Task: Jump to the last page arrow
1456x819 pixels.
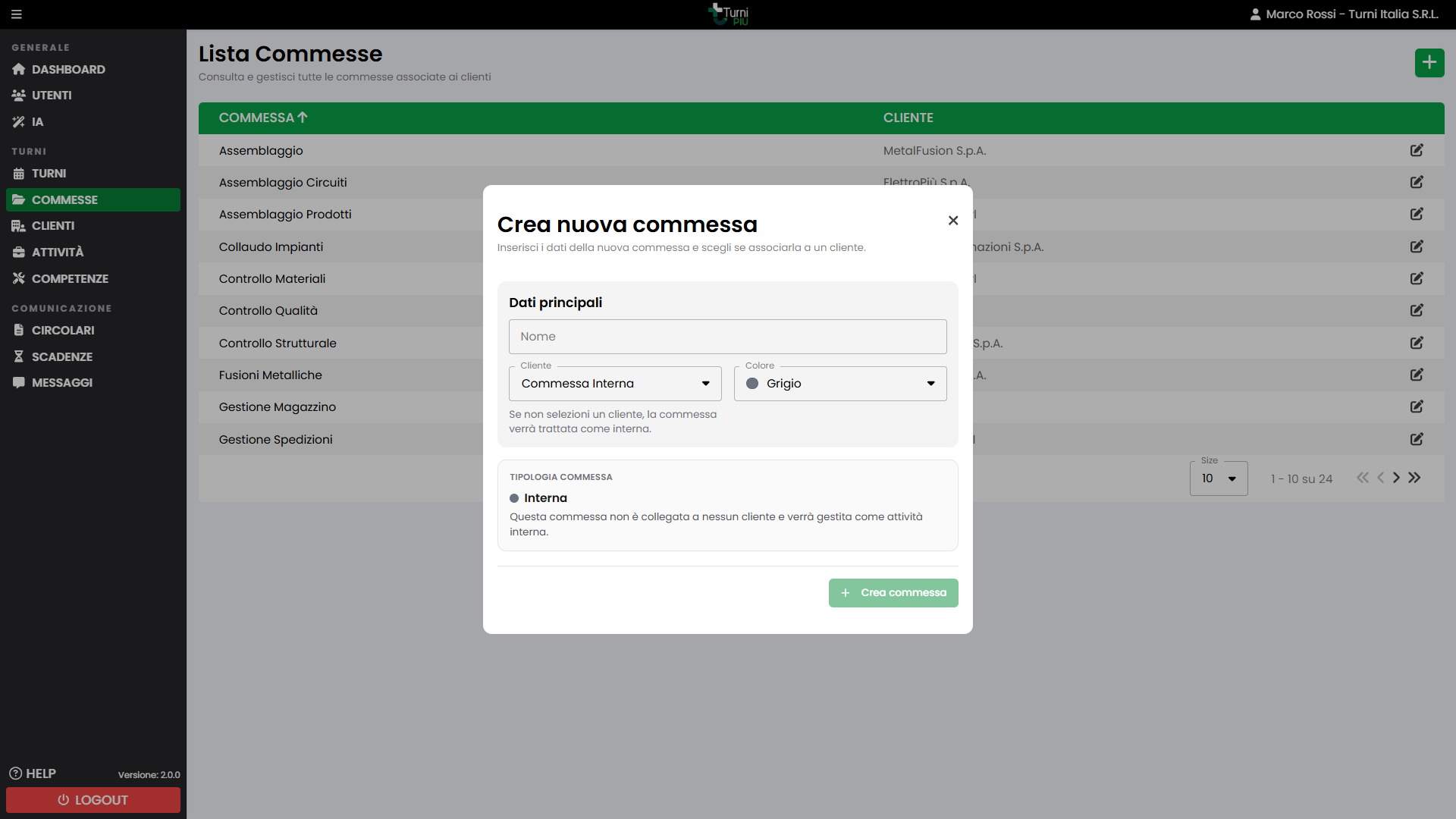Action: click(x=1414, y=478)
